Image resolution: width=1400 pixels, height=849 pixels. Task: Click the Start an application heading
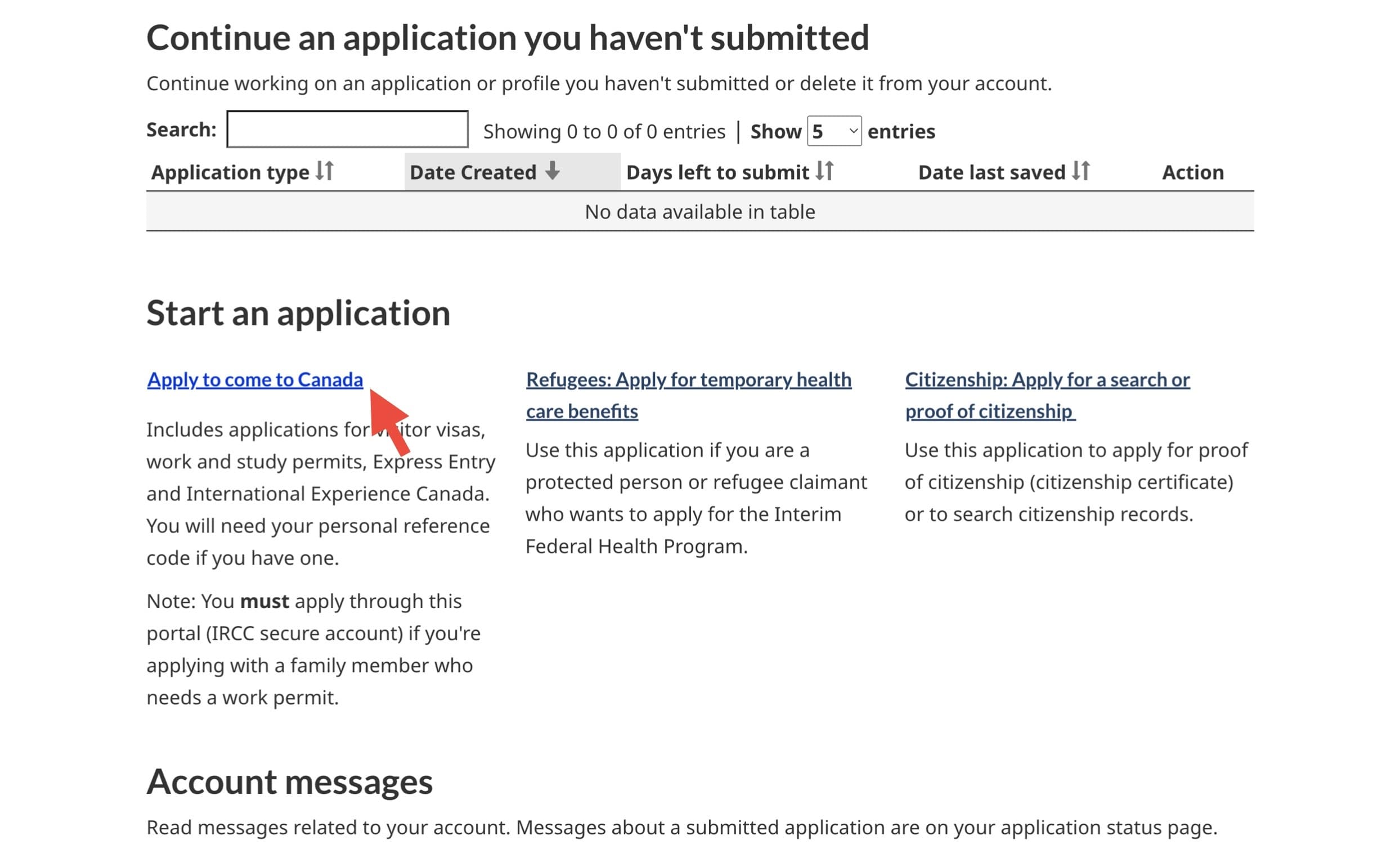298,313
